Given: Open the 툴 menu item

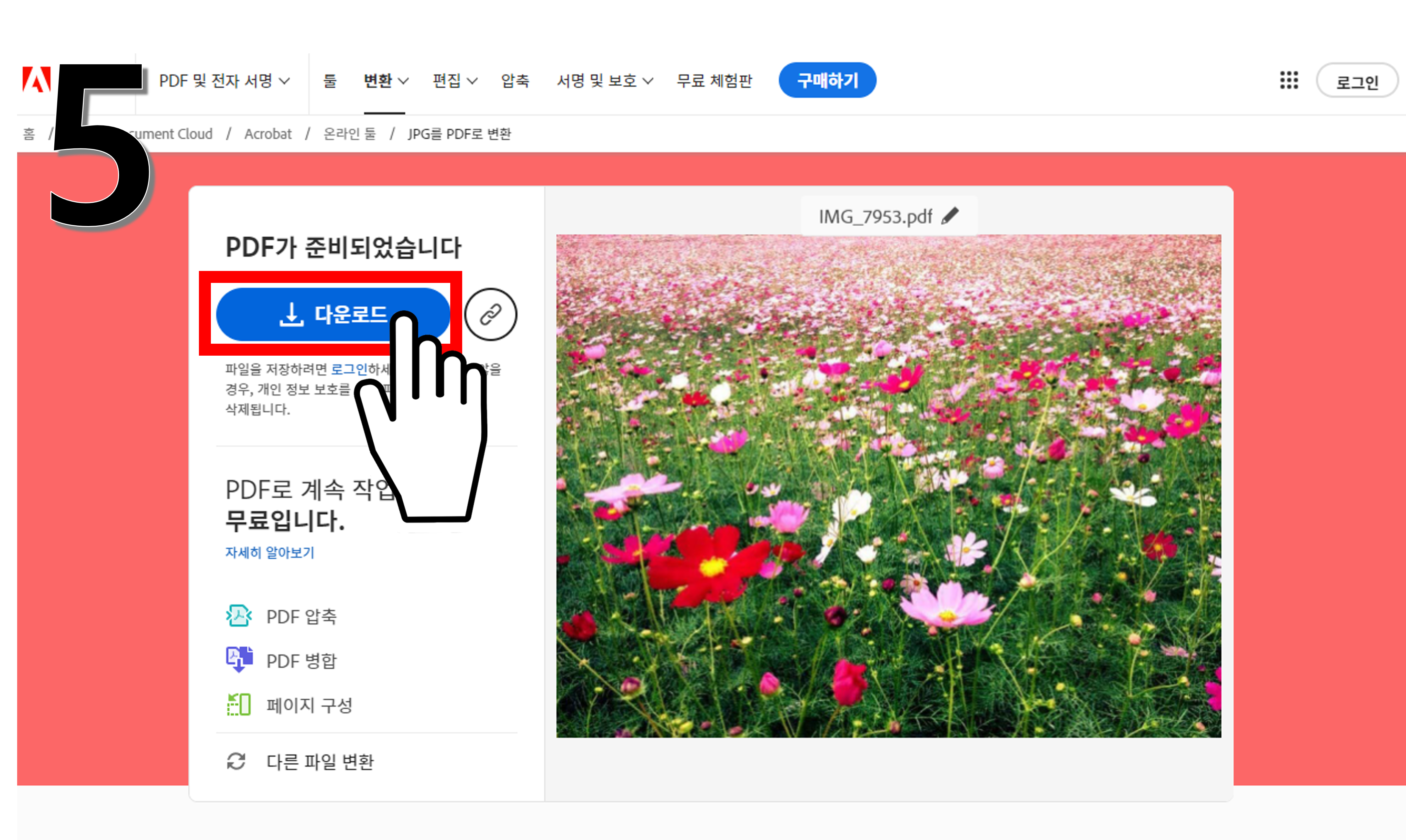Looking at the screenshot, I should [x=330, y=81].
